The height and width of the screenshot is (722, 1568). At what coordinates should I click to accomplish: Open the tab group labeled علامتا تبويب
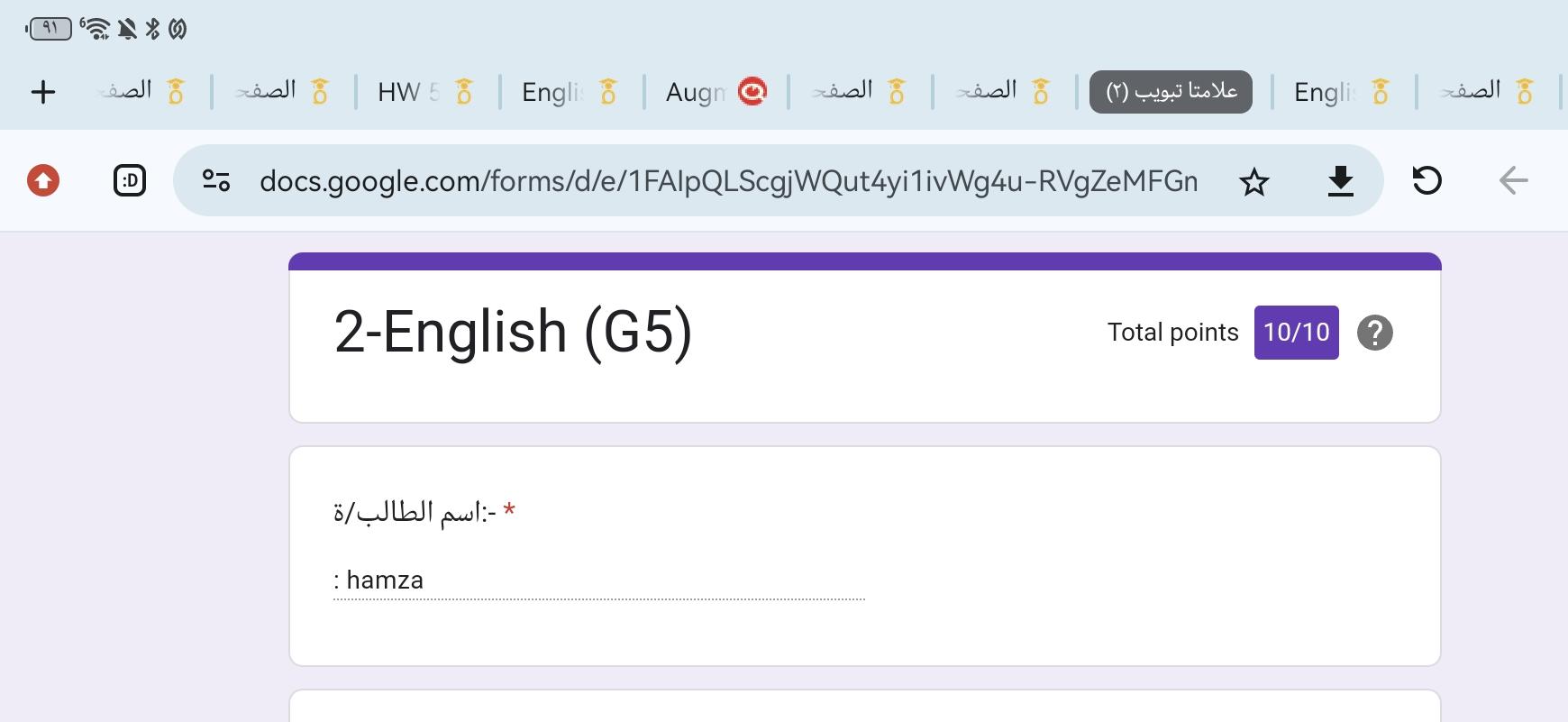click(x=1171, y=92)
